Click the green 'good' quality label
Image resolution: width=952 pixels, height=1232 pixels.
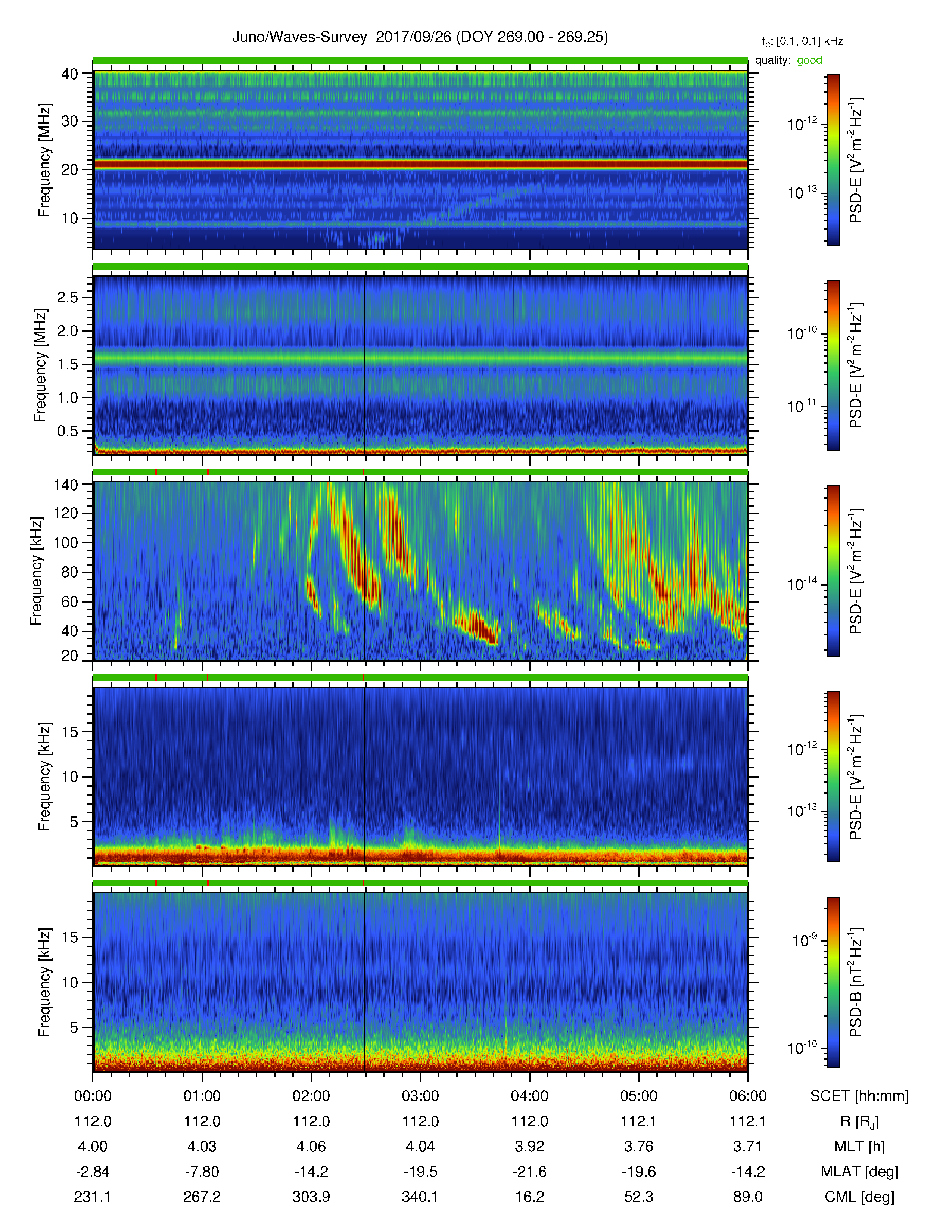(x=809, y=60)
